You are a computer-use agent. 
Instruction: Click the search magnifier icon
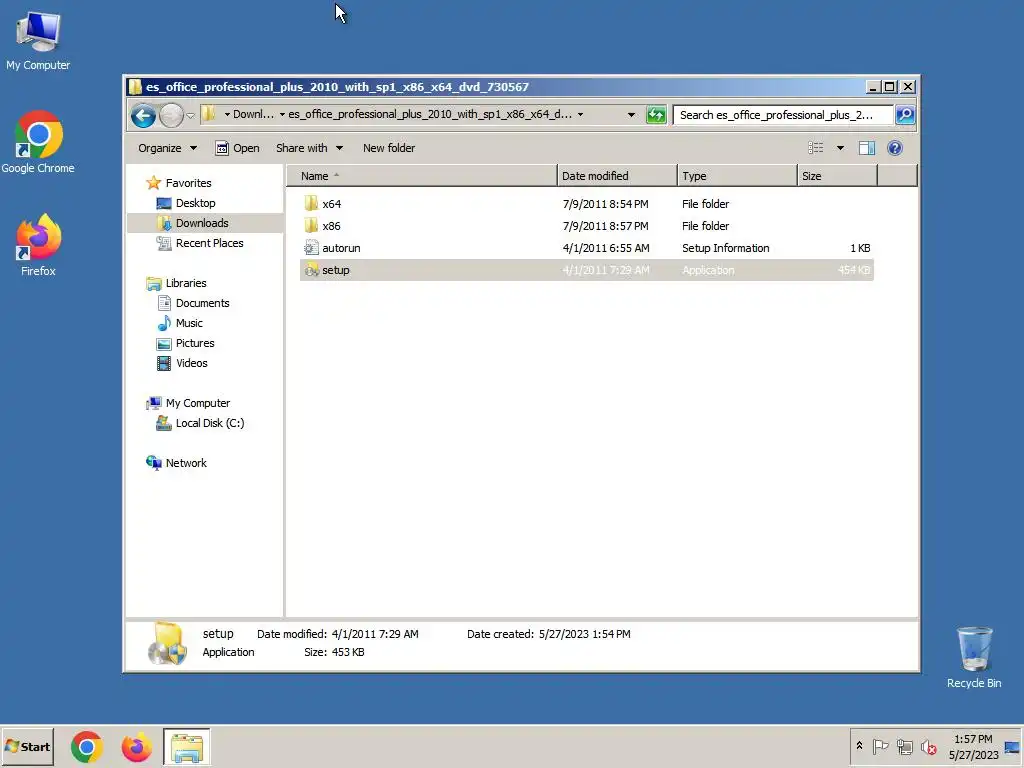[904, 115]
